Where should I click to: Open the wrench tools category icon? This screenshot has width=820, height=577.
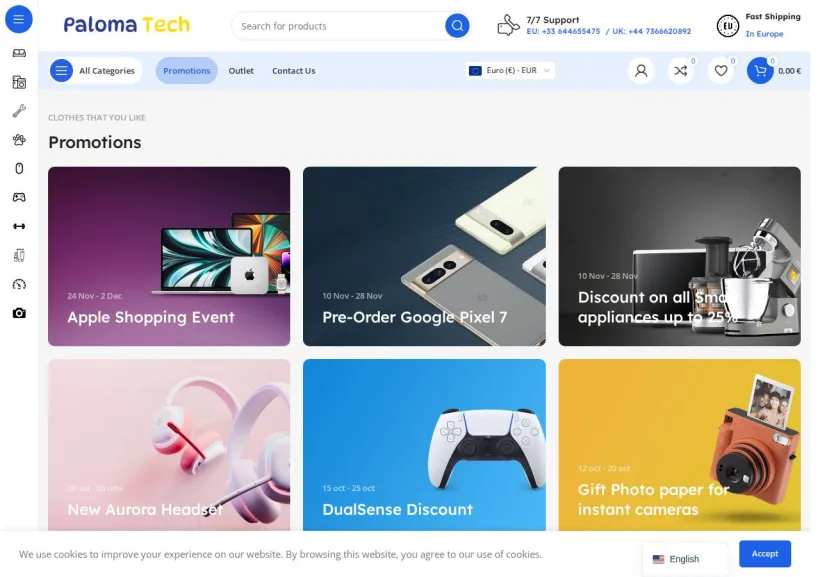[19, 111]
